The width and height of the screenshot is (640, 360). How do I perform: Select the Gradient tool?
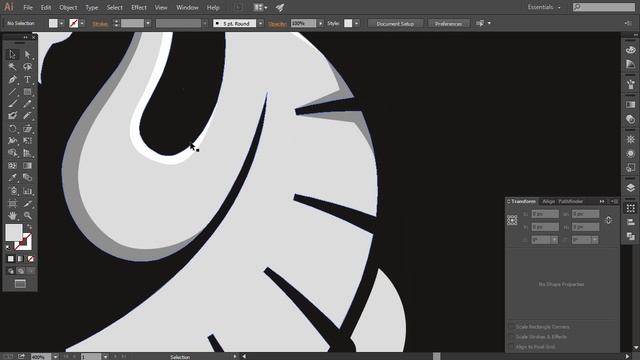tap(27, 165)
